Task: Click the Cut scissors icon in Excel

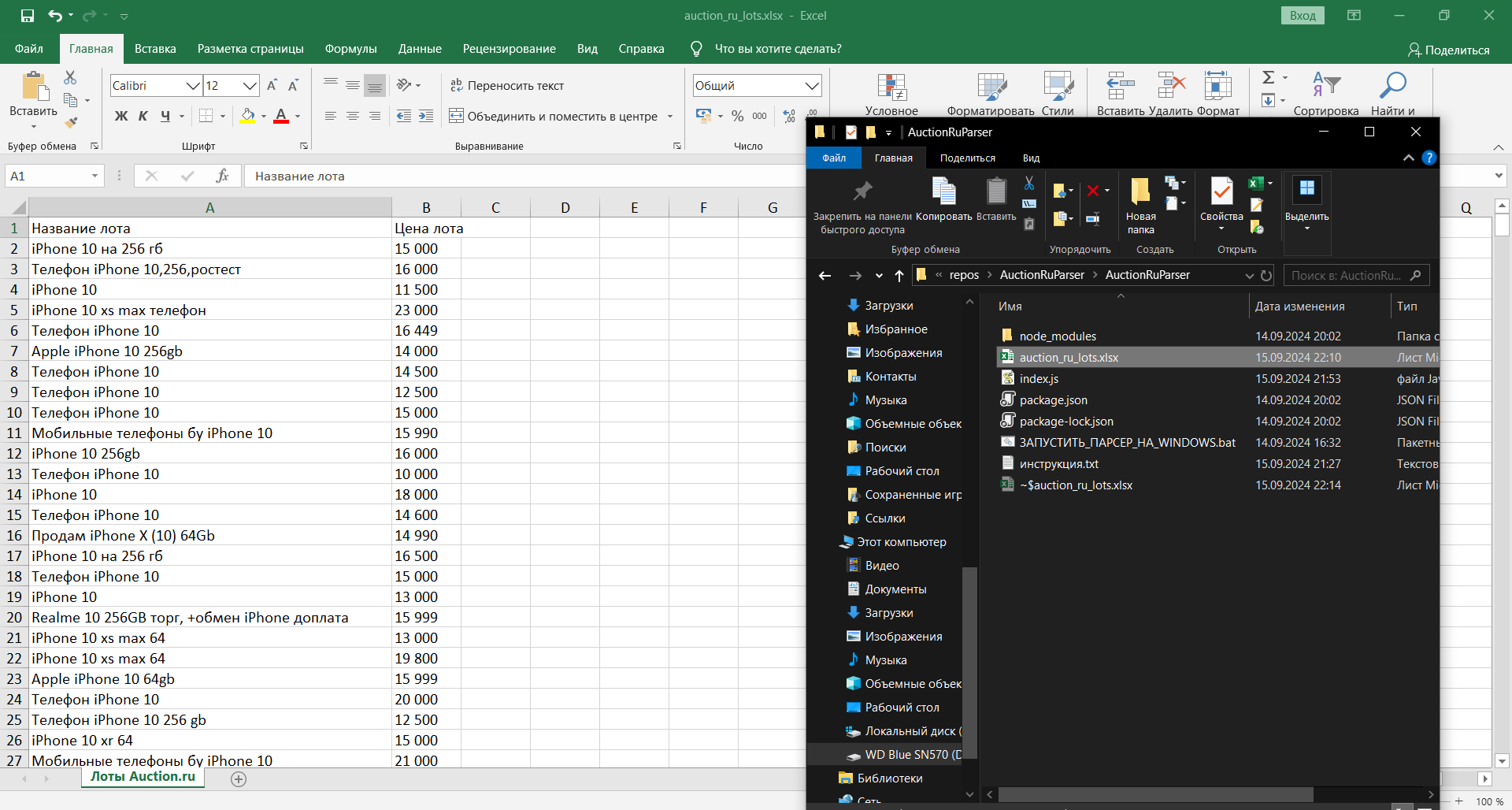Action: (70, 77)
